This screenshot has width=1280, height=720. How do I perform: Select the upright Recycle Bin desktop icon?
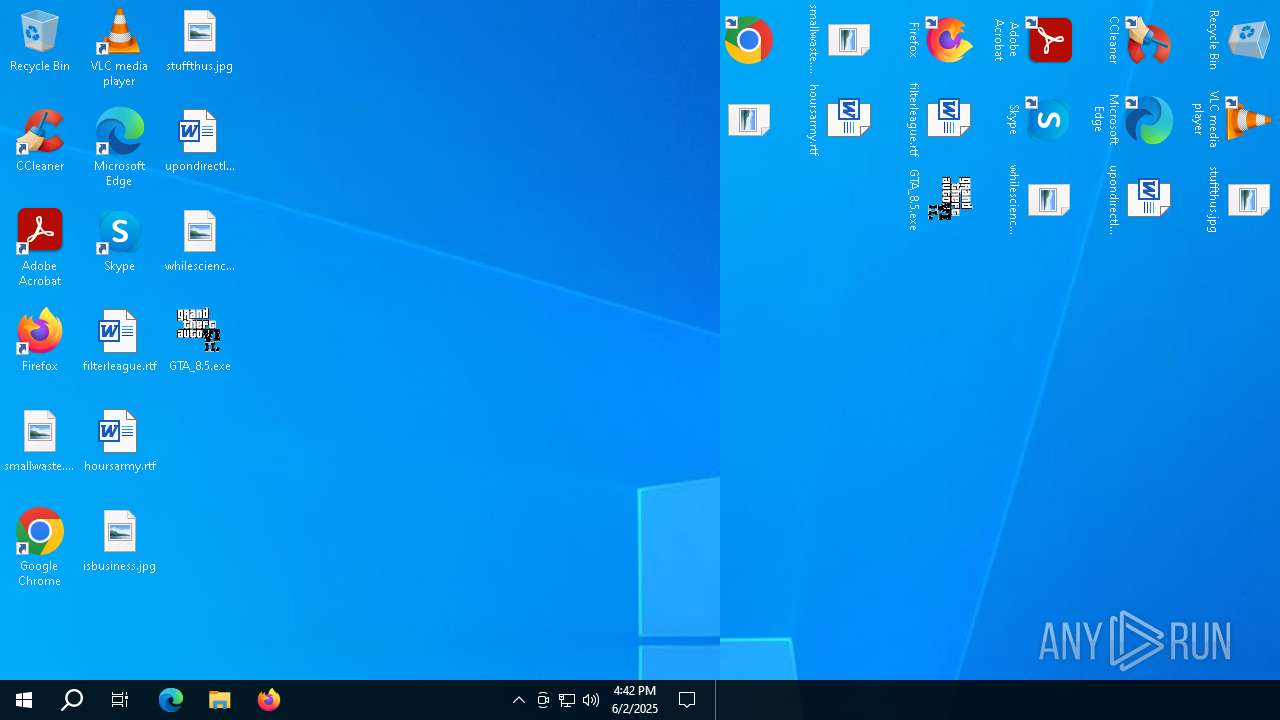click(x=40, y=42)
